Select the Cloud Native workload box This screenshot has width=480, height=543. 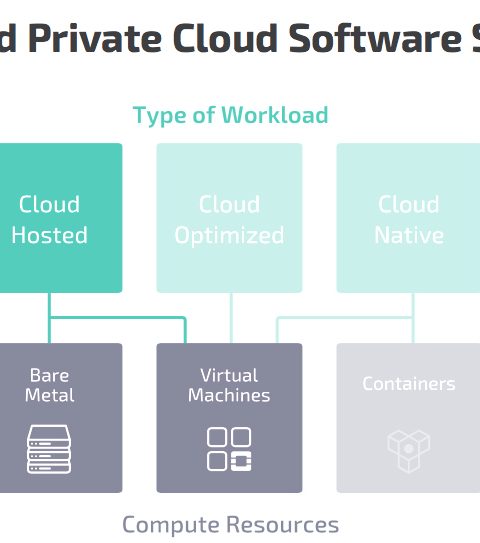pos(408,218)
